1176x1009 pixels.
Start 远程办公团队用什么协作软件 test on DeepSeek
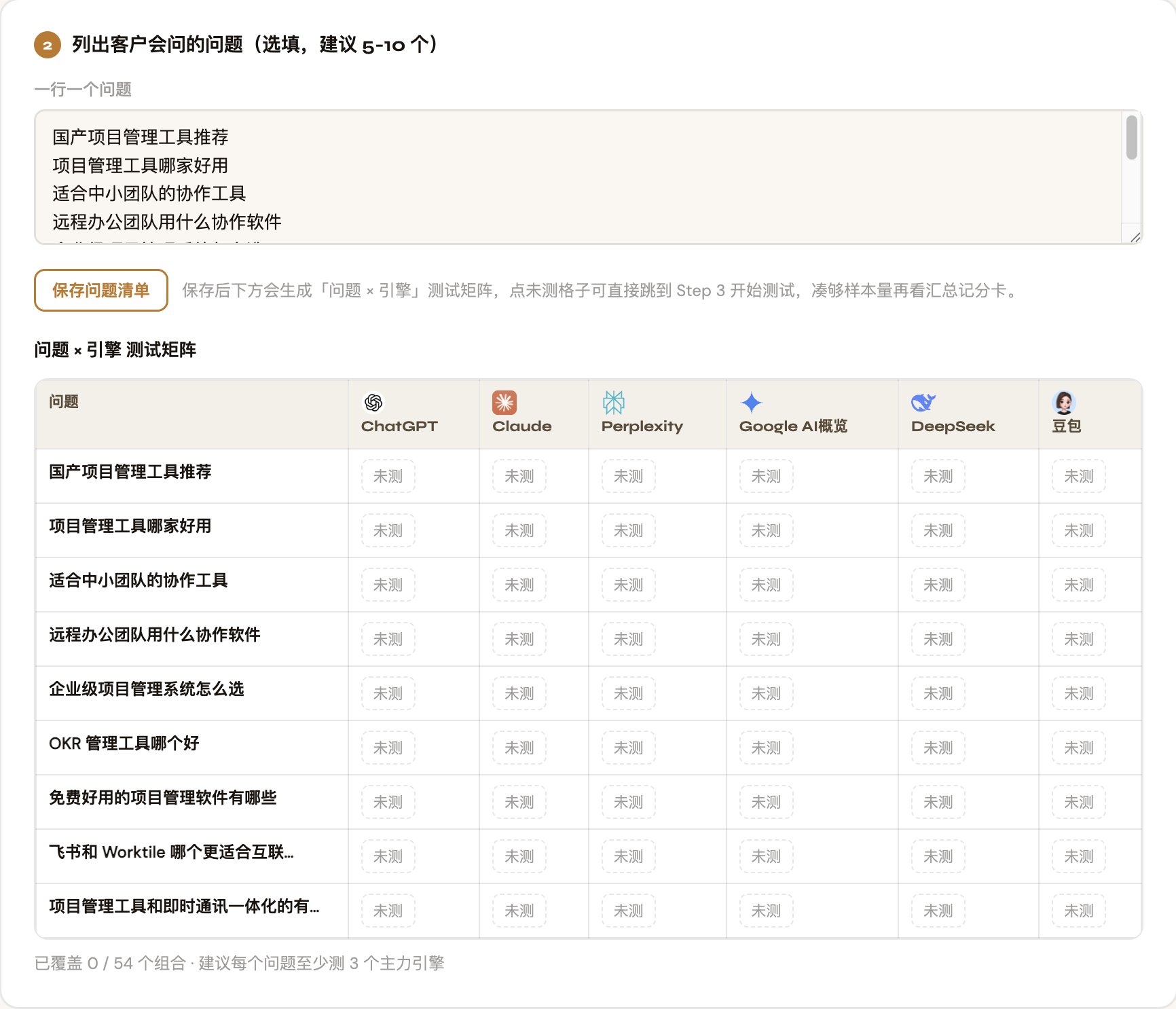[x=938, y=639]
